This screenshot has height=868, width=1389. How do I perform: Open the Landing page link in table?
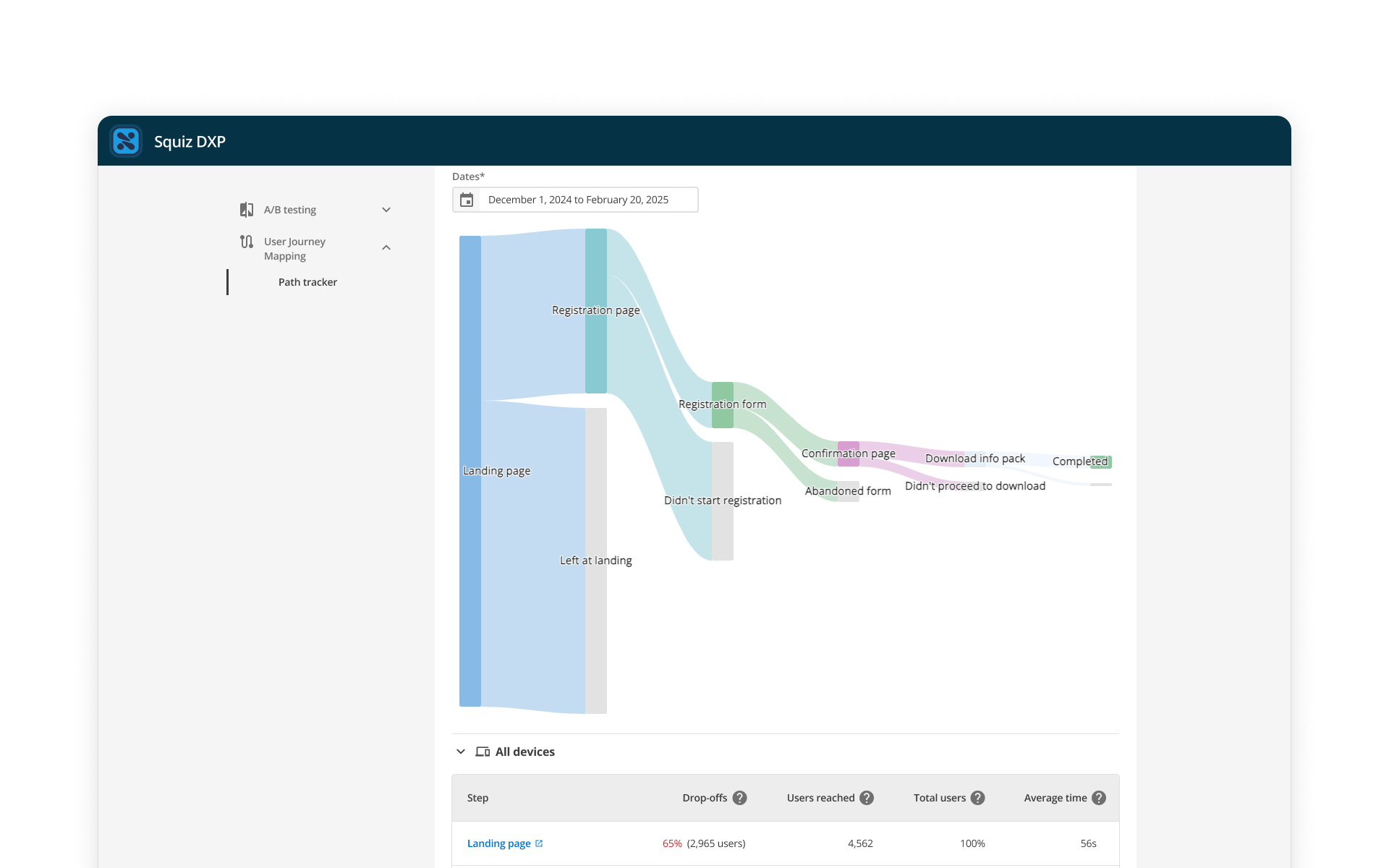499,843
